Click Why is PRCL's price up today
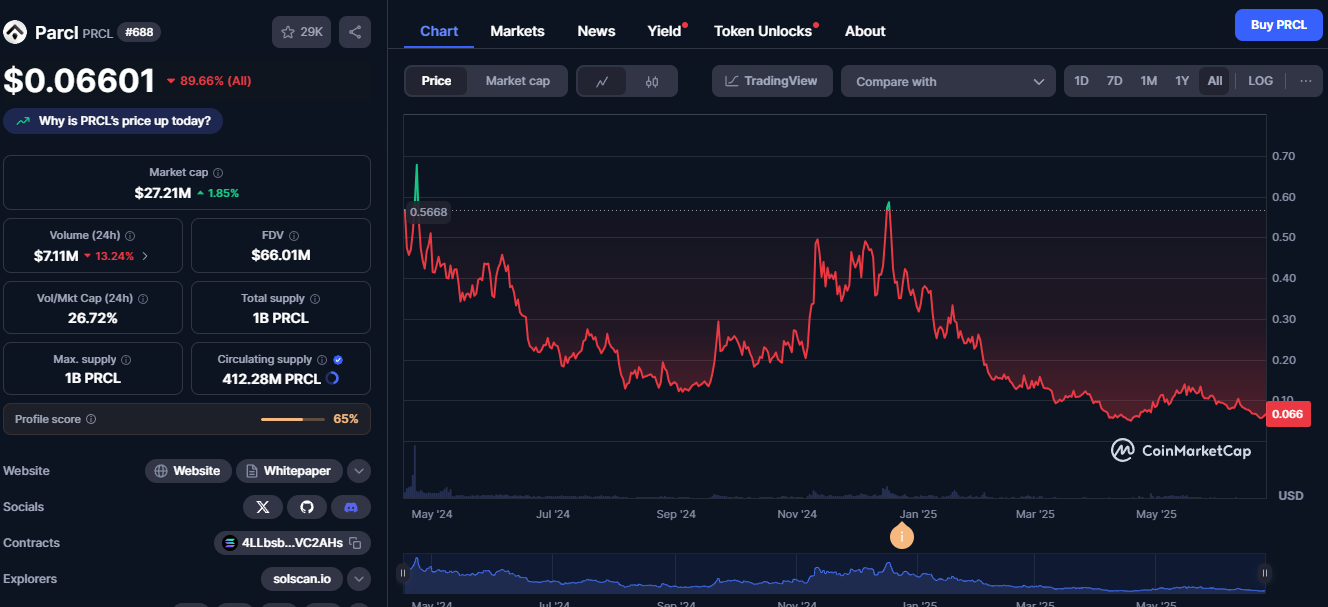 pos(113,121)
